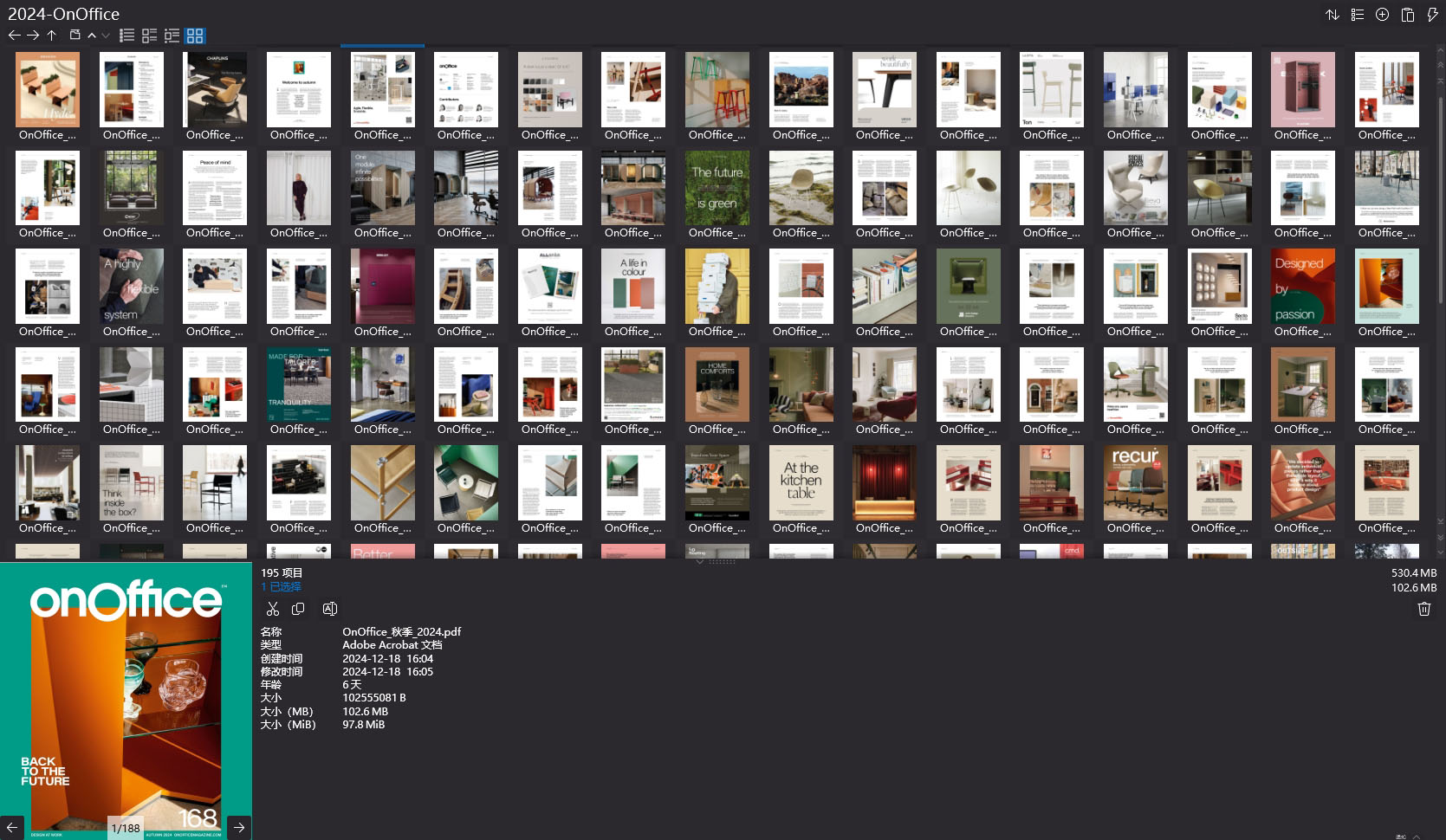Go back to the previous folder

point(14,36)
